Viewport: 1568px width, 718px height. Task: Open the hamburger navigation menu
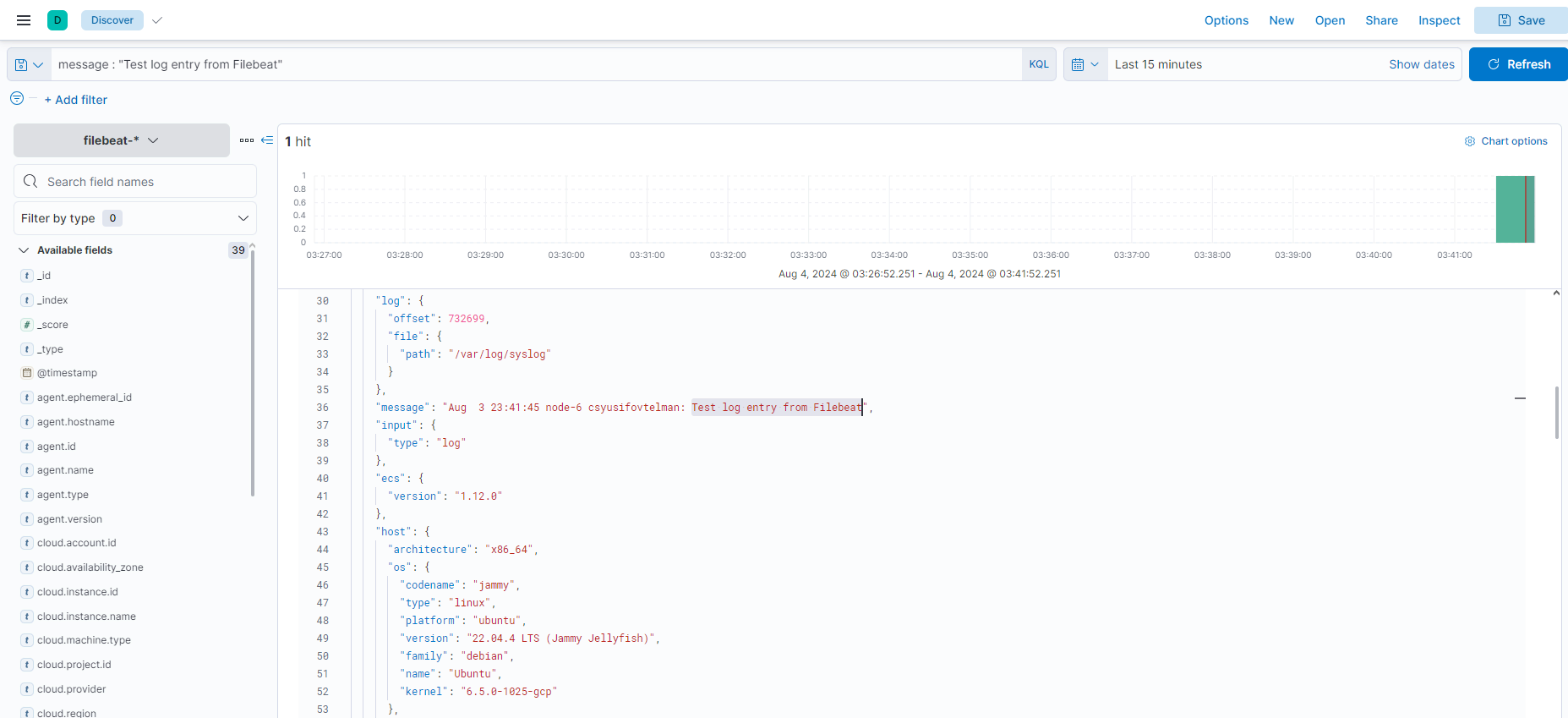(x=24, y=20)
